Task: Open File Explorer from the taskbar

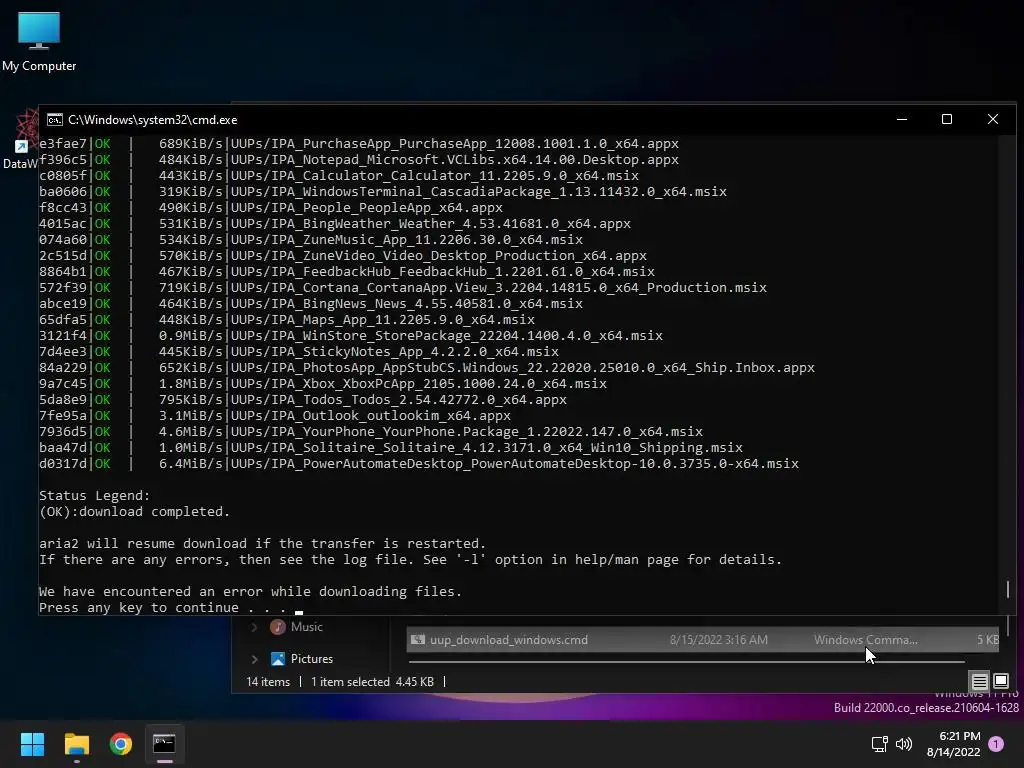Action: pos(76,744)
